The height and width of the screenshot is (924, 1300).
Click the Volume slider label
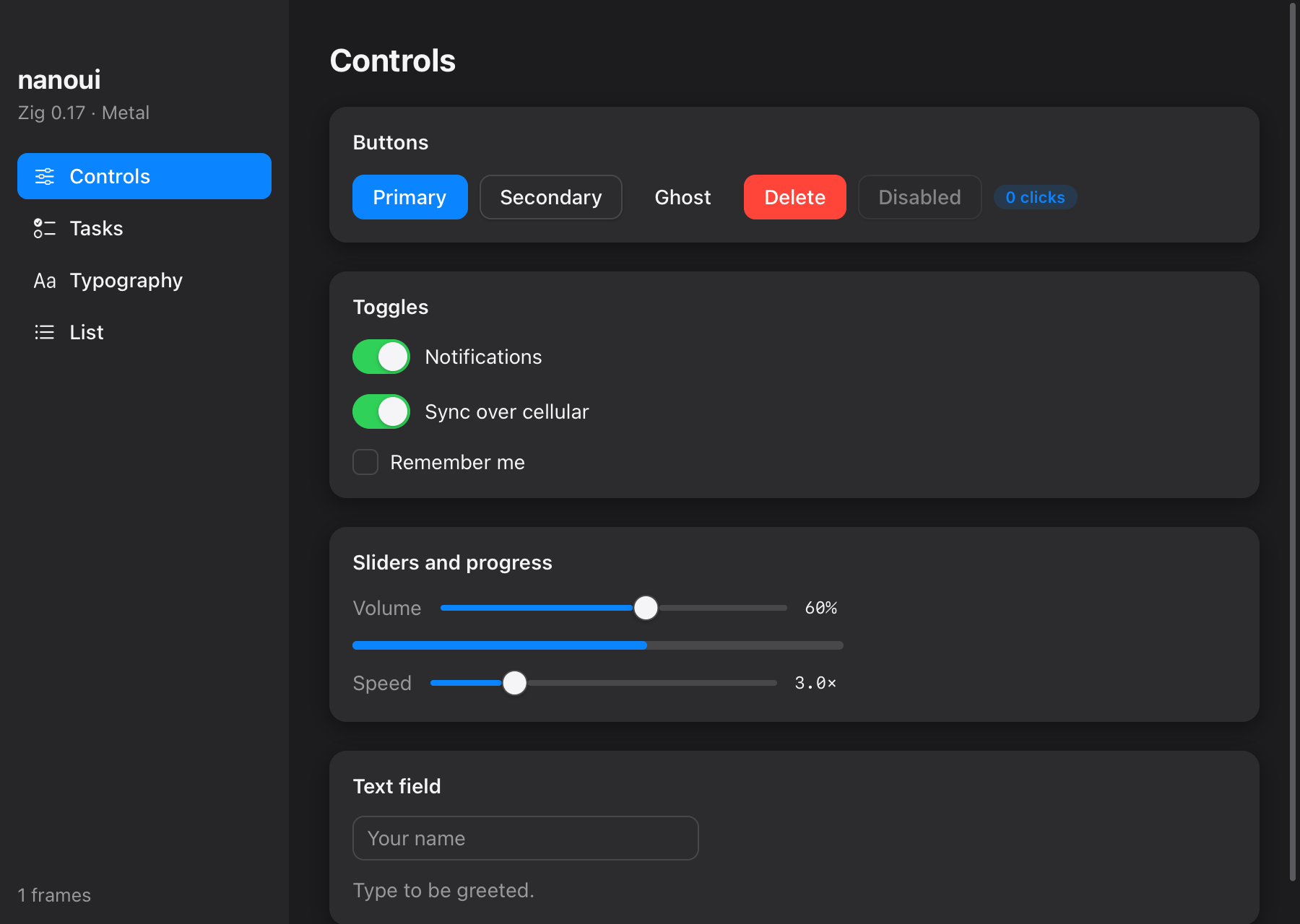pyautogui.click(x=387, y=608)
